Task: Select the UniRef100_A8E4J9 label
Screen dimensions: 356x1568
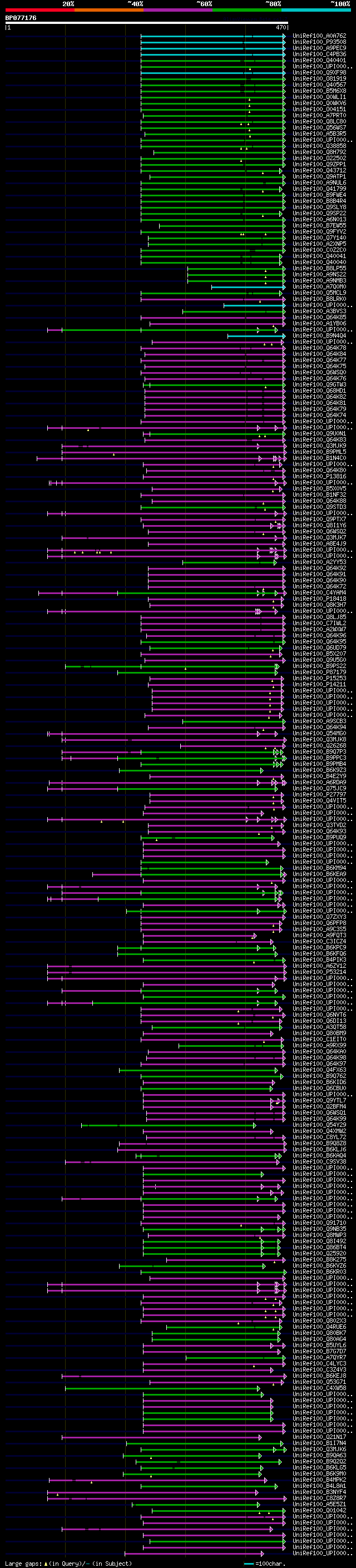Action: coord(319,543)
